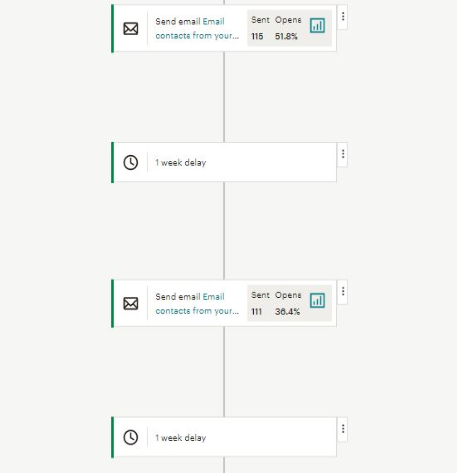Click the envelope icon on the 111-sent email step
Image resolution: width=457 pixels, height=473 pixels.
[131, 304]
